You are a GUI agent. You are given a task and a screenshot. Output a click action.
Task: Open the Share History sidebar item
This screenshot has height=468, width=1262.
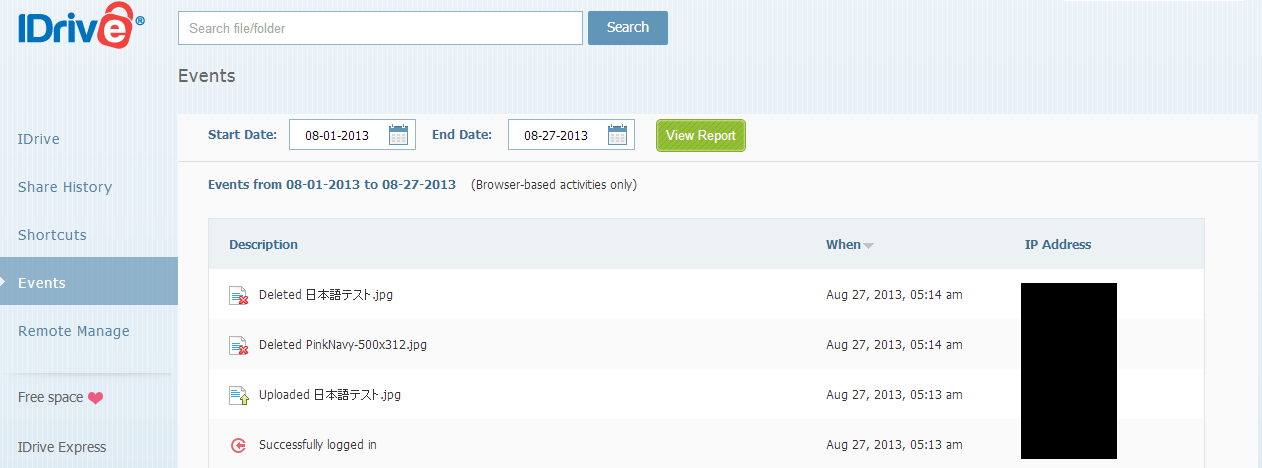click(65, 187)
